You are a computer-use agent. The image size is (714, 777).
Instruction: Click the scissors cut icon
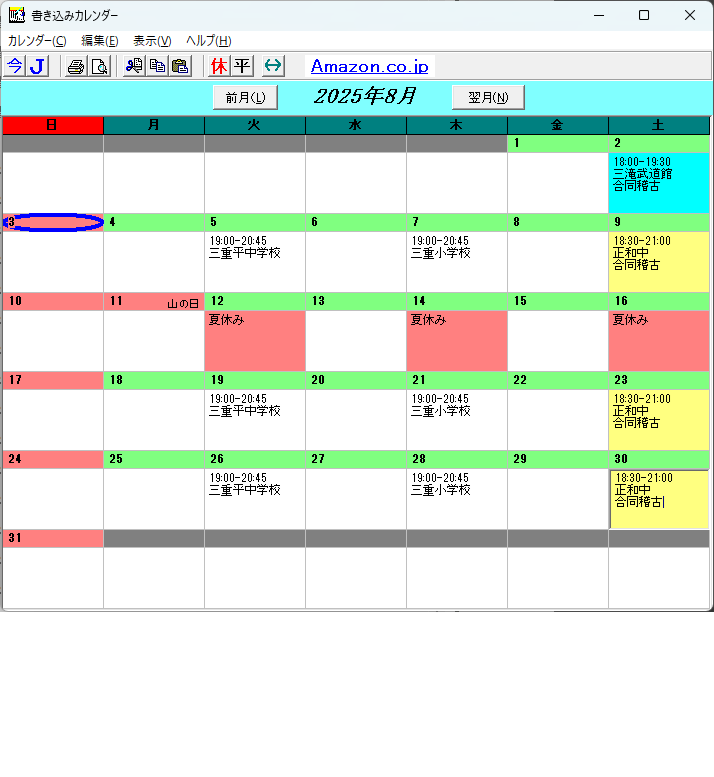coord(134,66)
